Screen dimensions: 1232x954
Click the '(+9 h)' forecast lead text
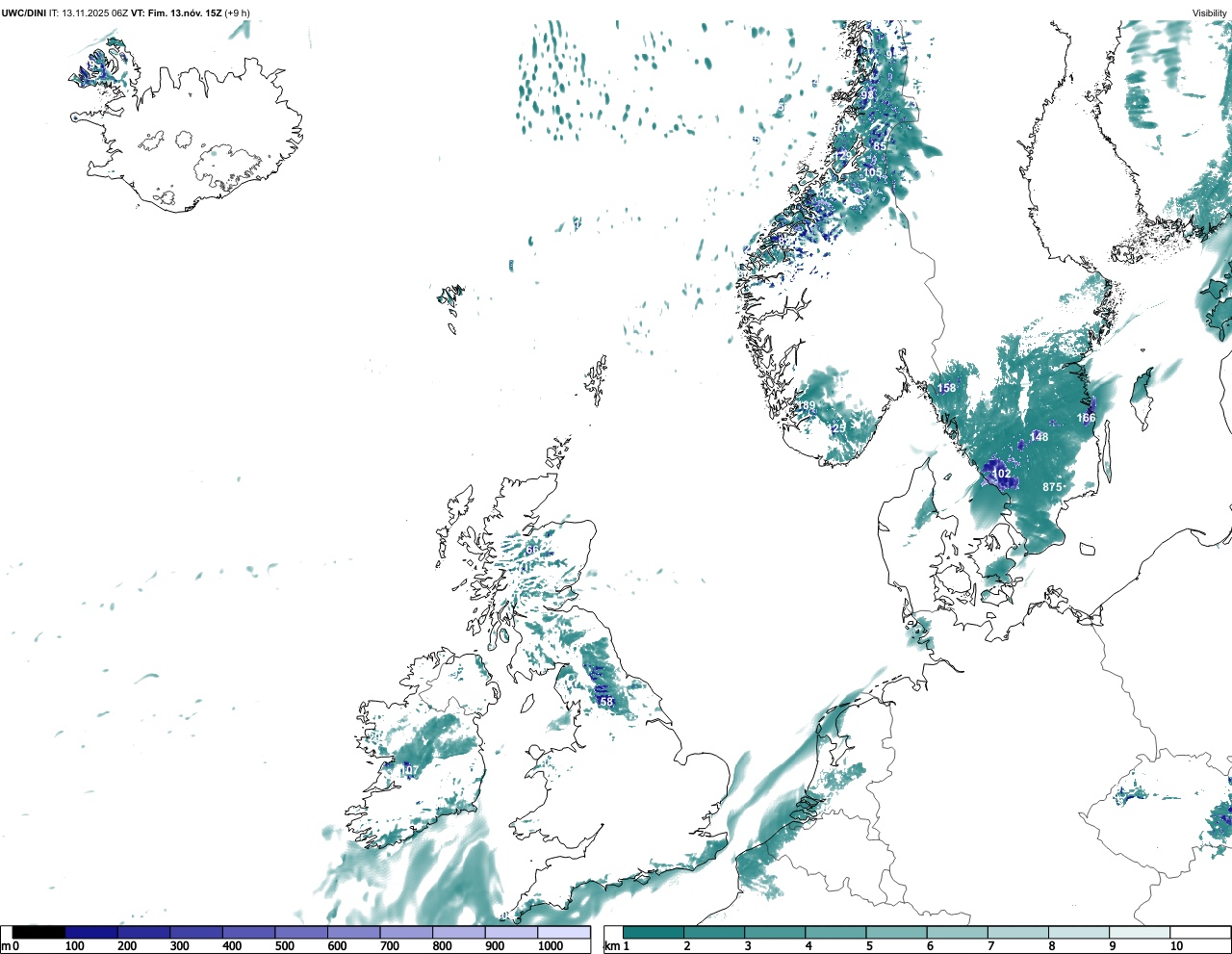pyautogui.click(x=238, y=13)
